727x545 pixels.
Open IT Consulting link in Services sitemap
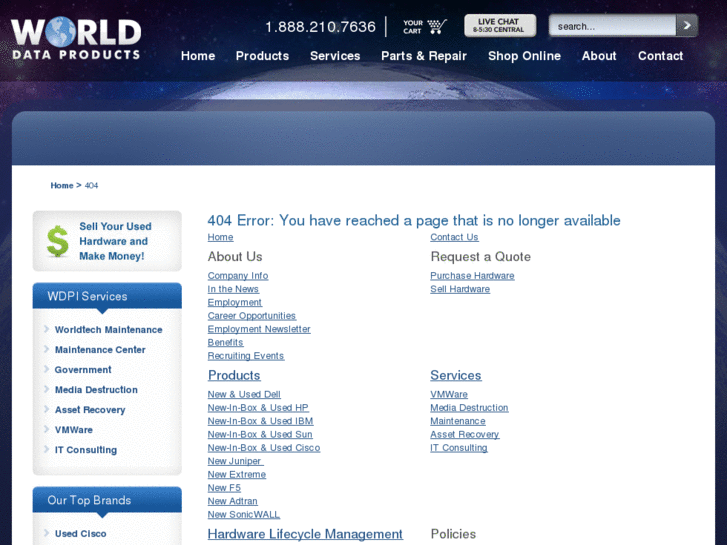[x=459, y=448]
